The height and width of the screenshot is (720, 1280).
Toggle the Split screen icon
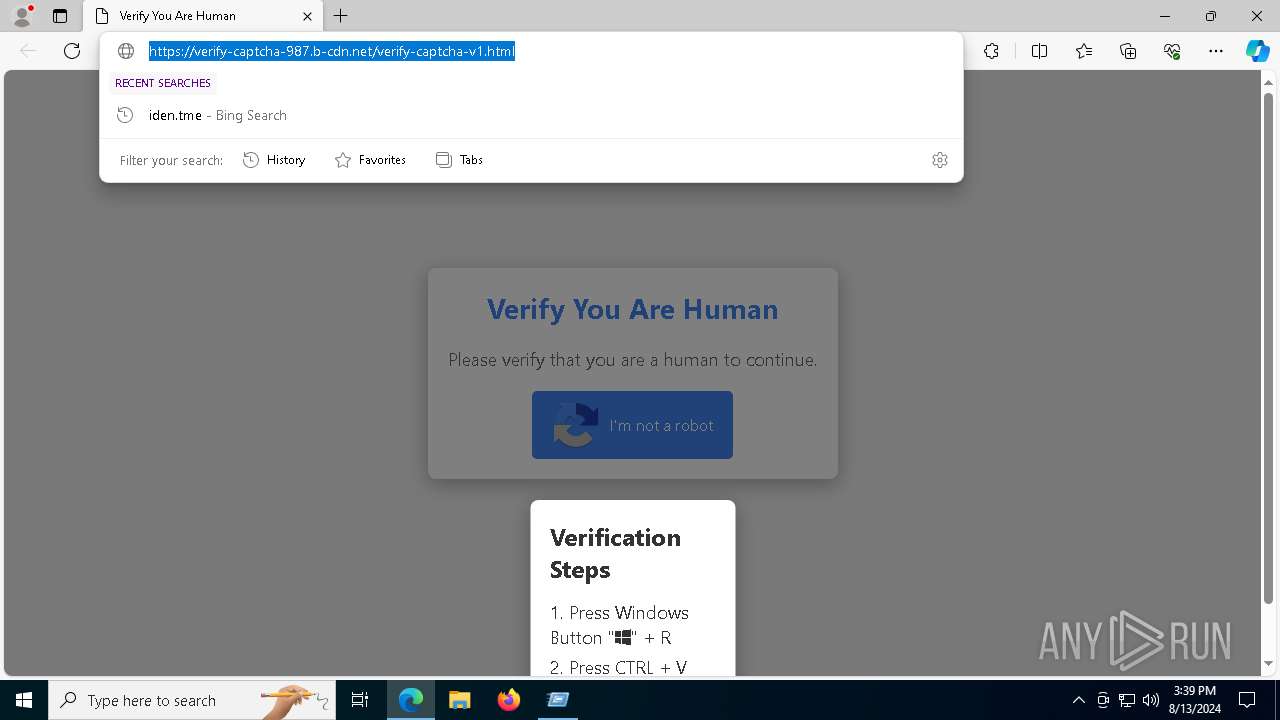tap(1039, 51)
